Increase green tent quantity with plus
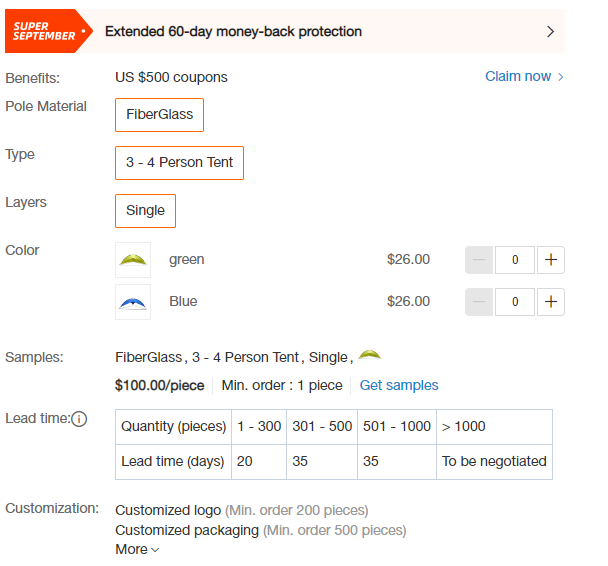This screenshot has width=608, height=566. [551, 260]
